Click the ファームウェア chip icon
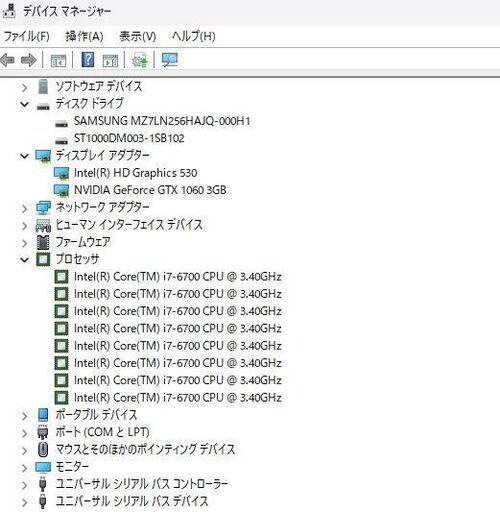 pos(43,242)
